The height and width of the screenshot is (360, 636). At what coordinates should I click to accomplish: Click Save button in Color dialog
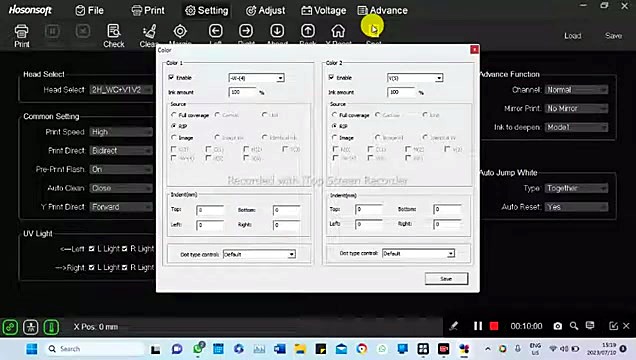446,279
